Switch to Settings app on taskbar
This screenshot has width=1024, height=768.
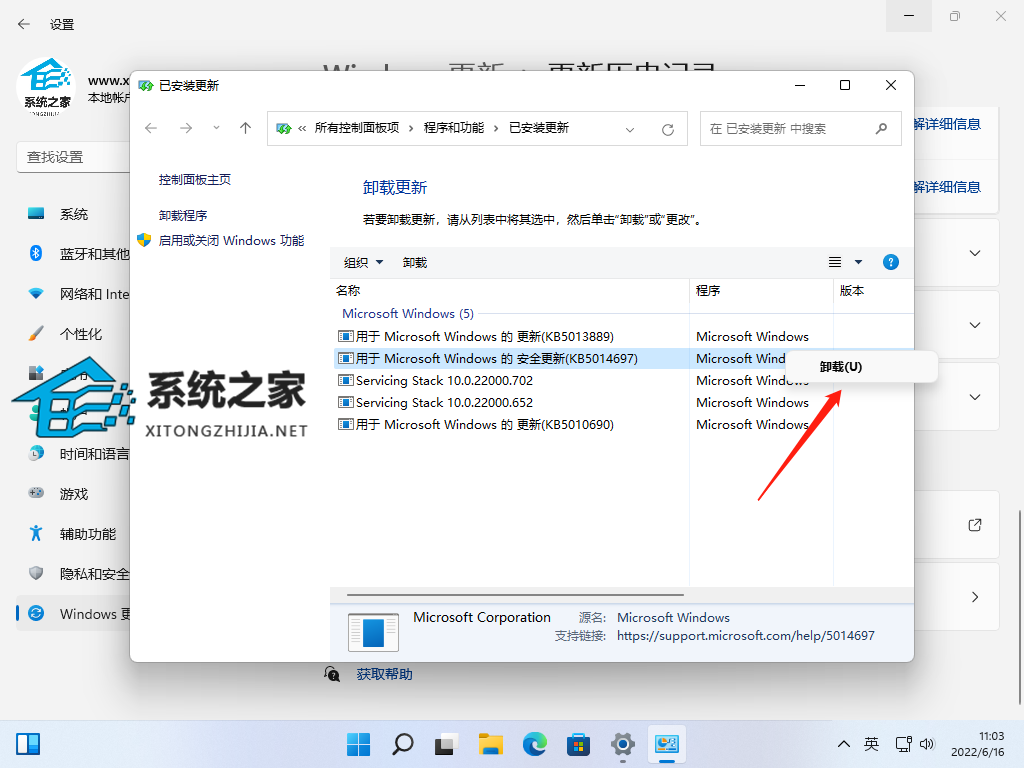coord(623,744)
